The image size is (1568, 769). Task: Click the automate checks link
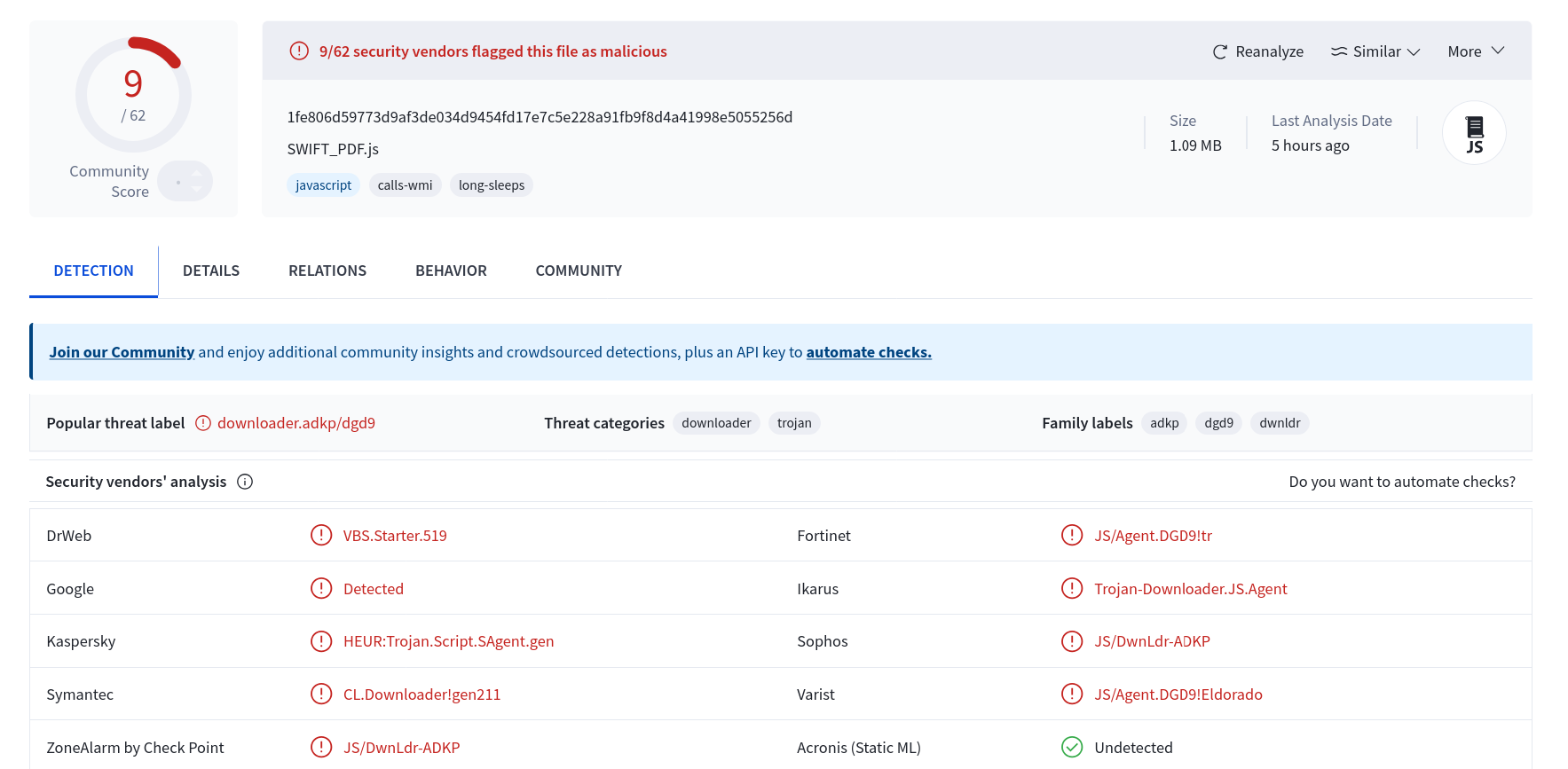pos(869,352)
